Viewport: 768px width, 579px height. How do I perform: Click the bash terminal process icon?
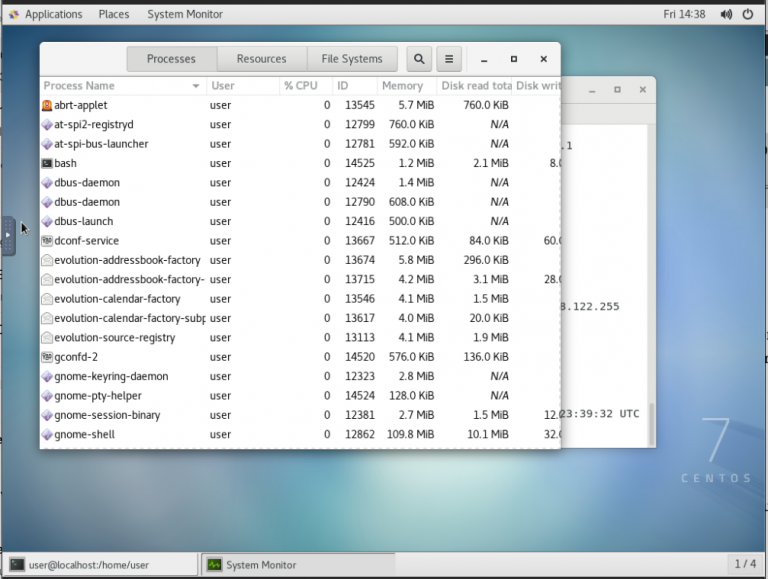(47, 163)
